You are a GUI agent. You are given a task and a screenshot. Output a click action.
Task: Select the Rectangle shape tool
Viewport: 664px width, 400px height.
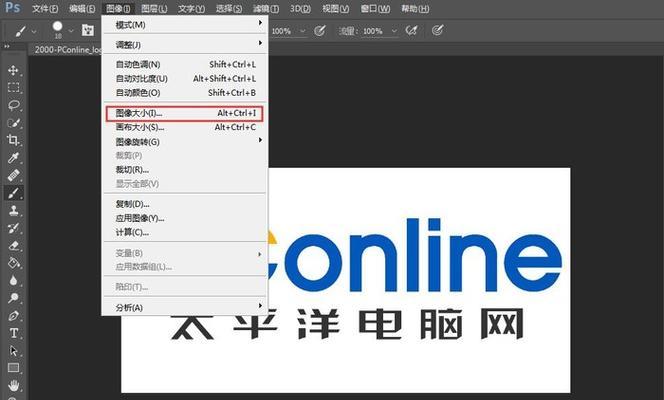(13, 368)
